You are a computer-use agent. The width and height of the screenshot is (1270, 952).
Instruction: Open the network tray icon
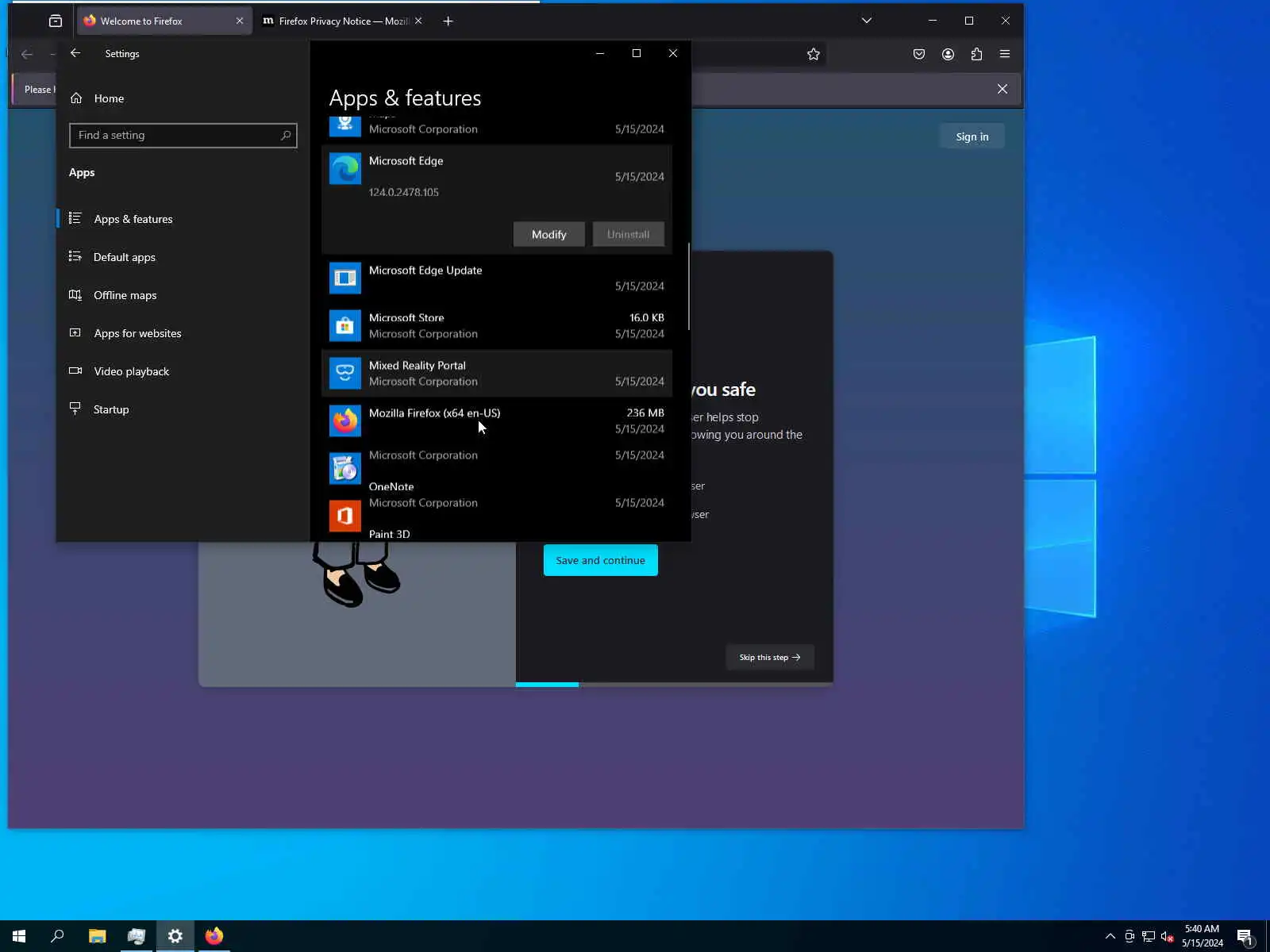pyautogui.click(x=1149, y=937)
